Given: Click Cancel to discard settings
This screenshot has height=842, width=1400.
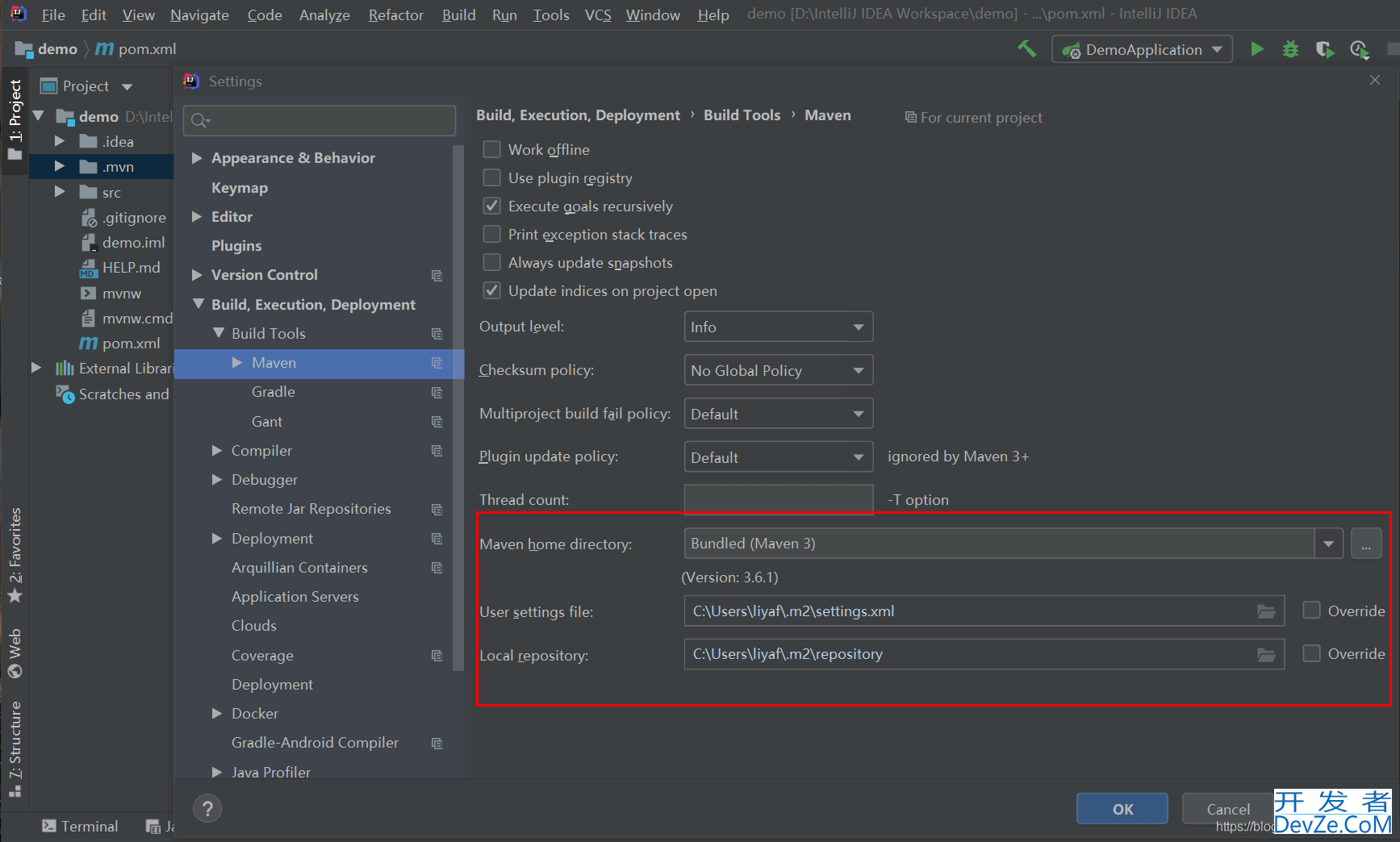Looking at the screenshot, I should 1228,809.
